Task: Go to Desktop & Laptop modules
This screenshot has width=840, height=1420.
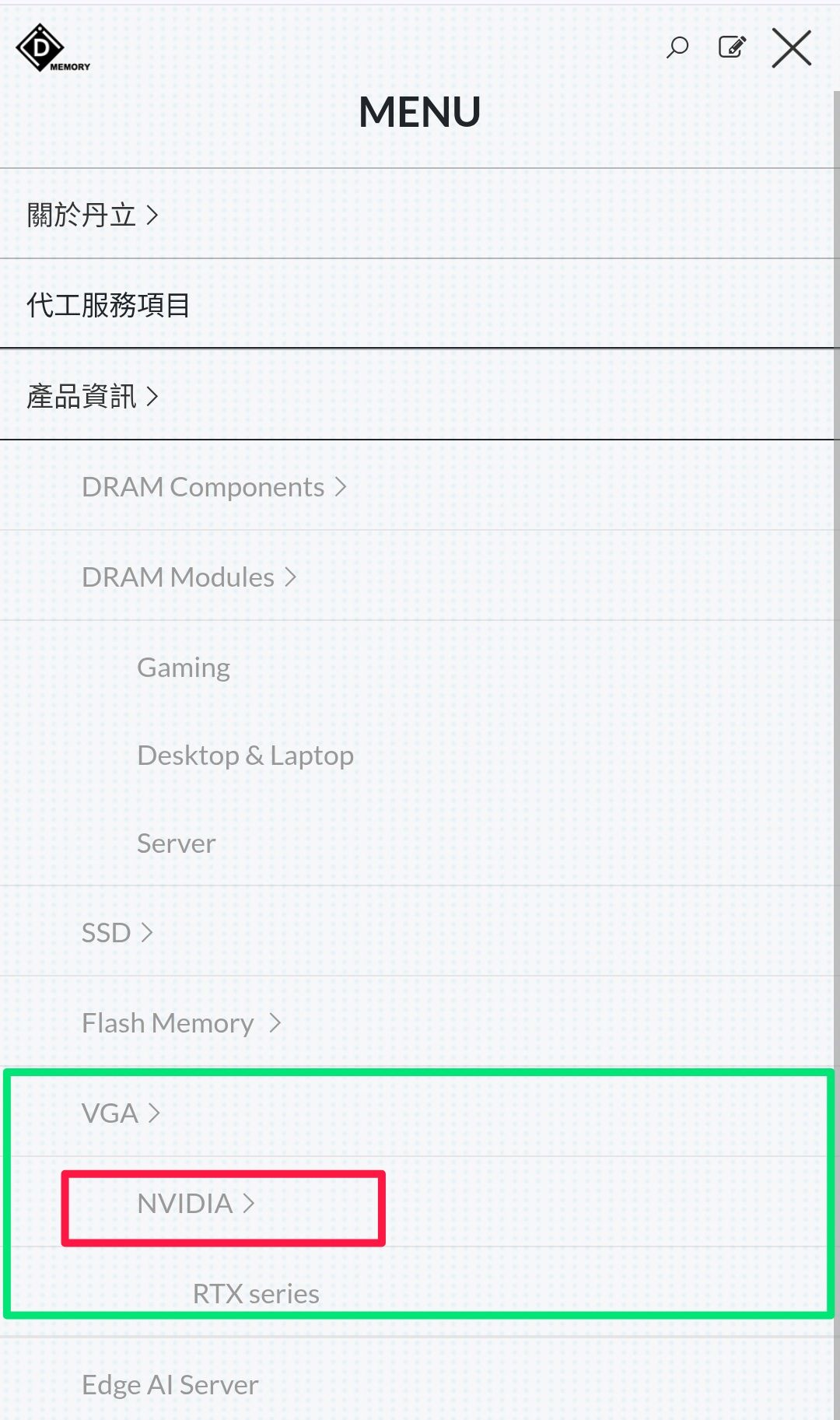Action: [x=245, y=756]
